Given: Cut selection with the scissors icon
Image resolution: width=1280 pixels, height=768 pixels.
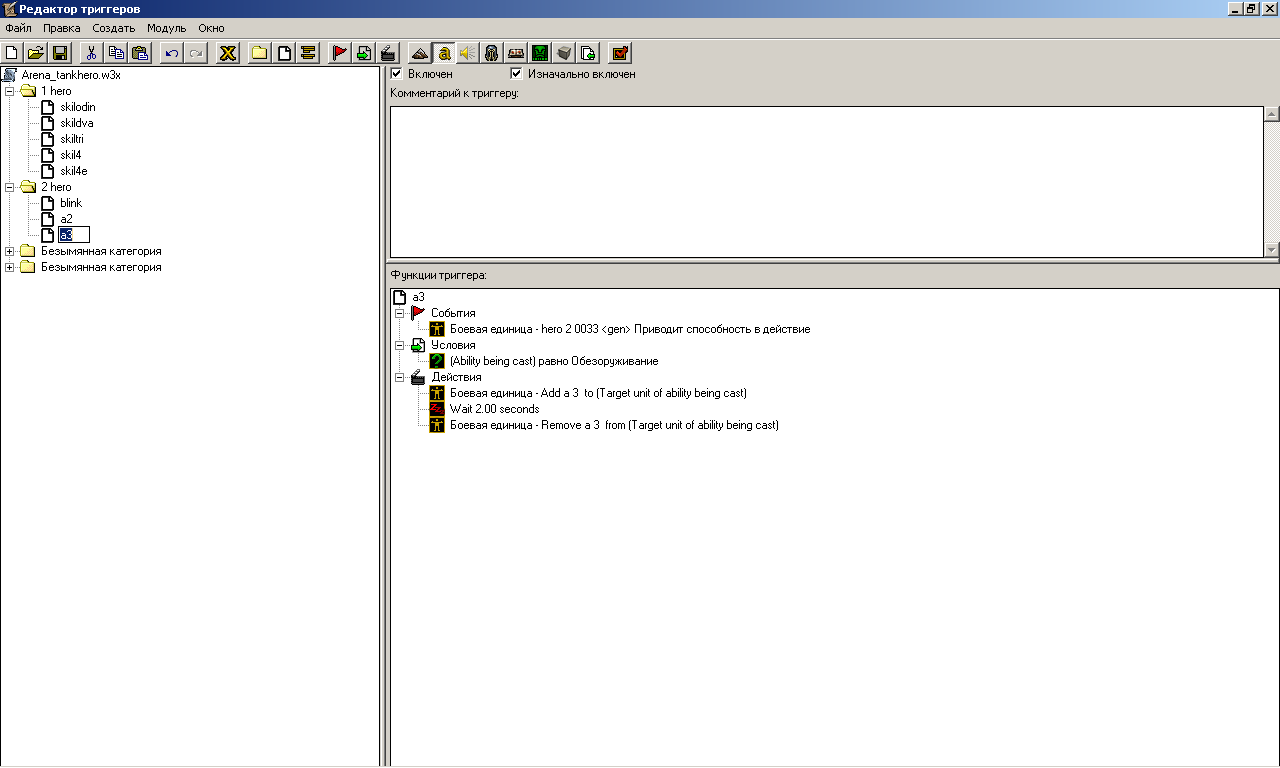Looking at the screenshot, I should (x=91, y=53).
